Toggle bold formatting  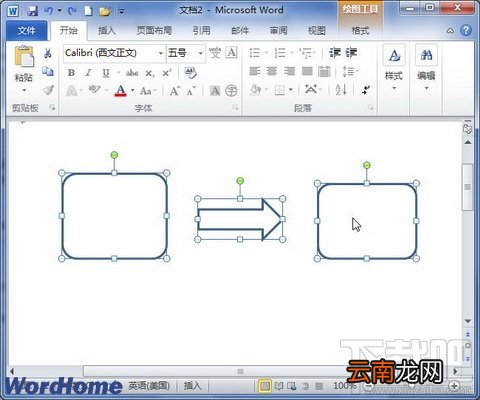pos(71,72)
